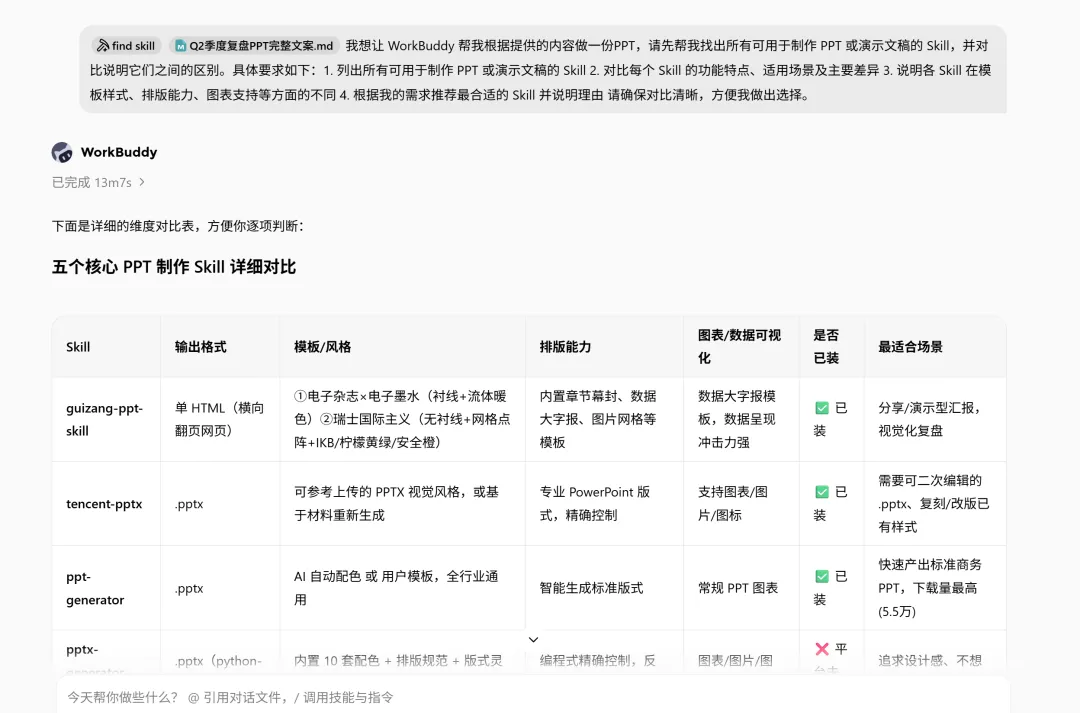Click the find skill chip in the message
Viewport: 1080px width, 713px height.
[126, 45]
